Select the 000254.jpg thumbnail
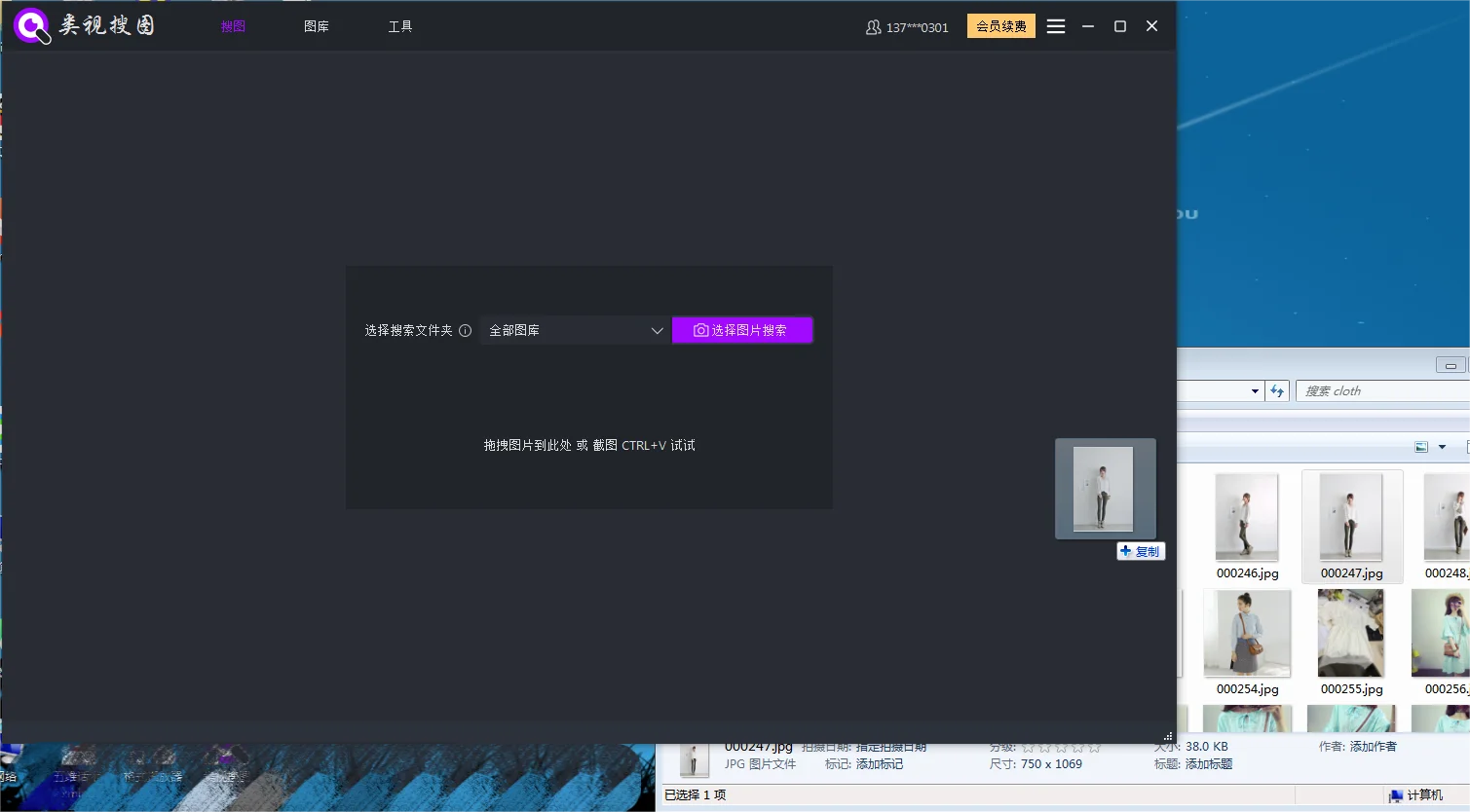The width and height of the screenshot is (1470, 812). click(x=1247, y=633)
